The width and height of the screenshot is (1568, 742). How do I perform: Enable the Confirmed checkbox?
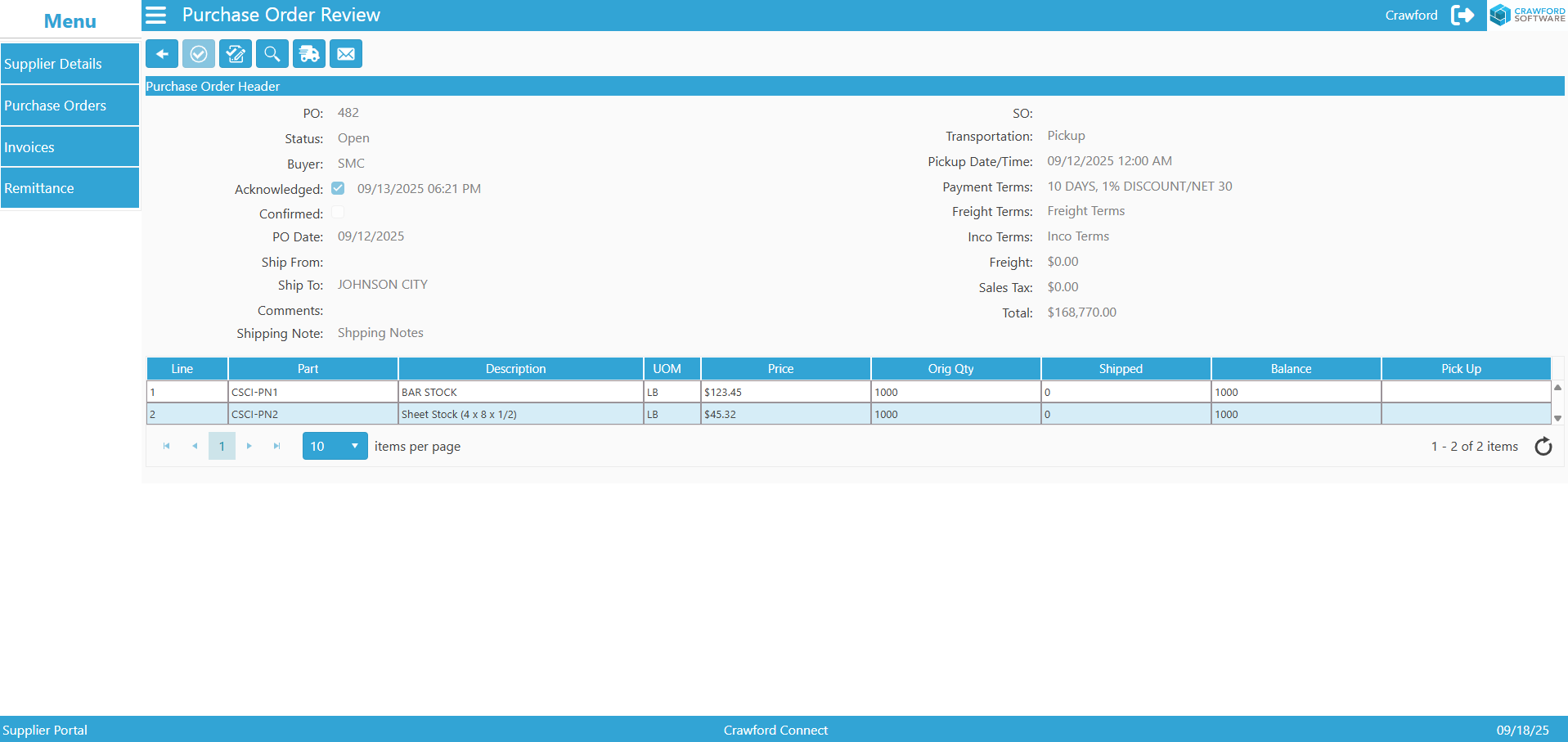tap(338, 212)
